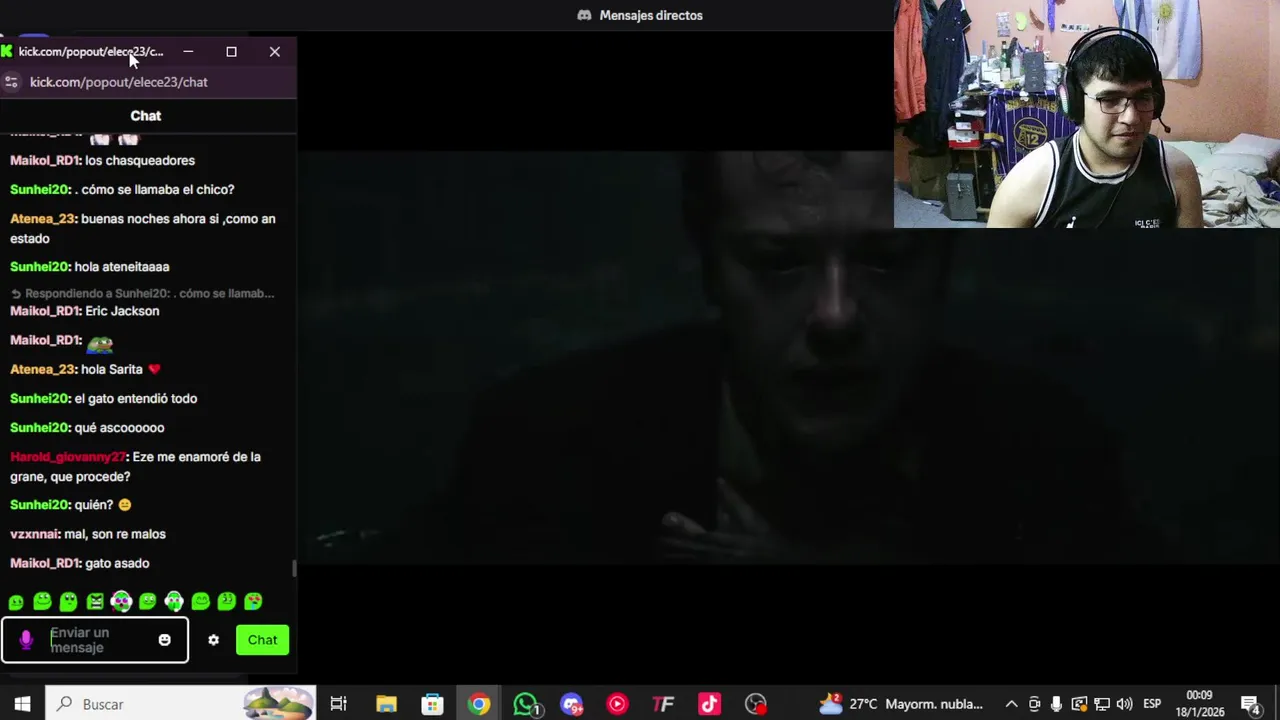Click the system tray microphone icon
The height and width of the screenshot is (720, 1280).
coord(1056,704)
